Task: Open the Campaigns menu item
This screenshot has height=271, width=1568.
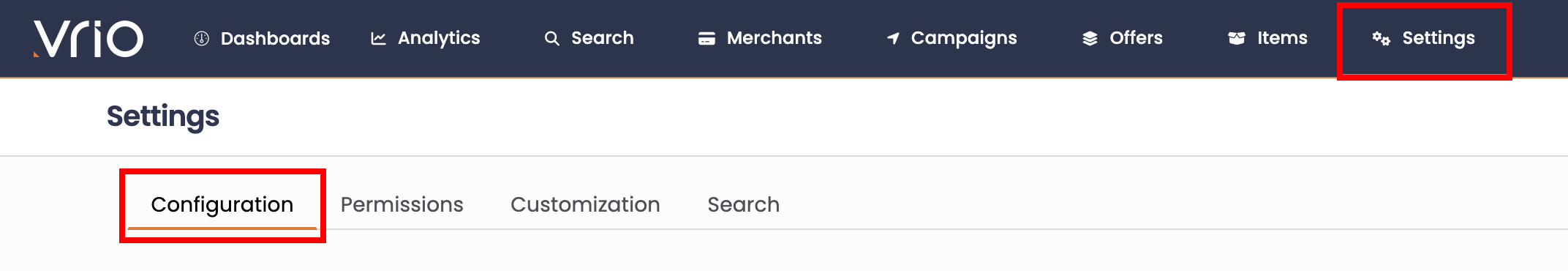Action: click(964, 38)
